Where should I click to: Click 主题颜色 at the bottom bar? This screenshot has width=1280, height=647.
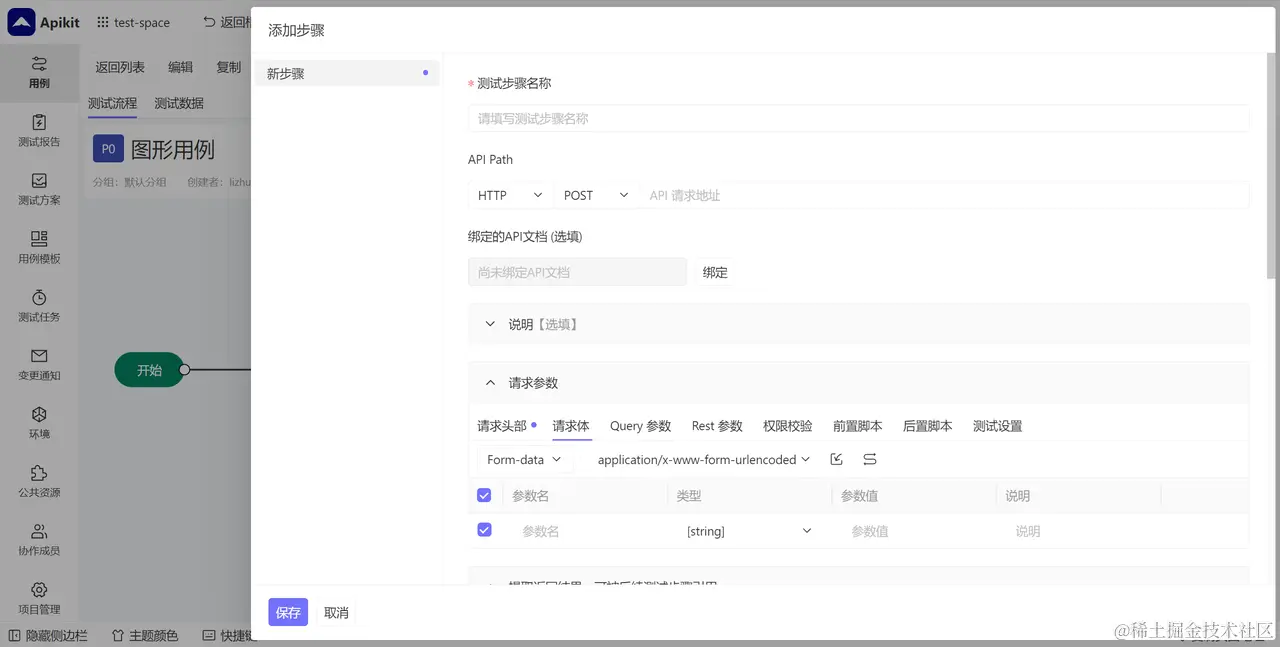(x=145, y=635)
